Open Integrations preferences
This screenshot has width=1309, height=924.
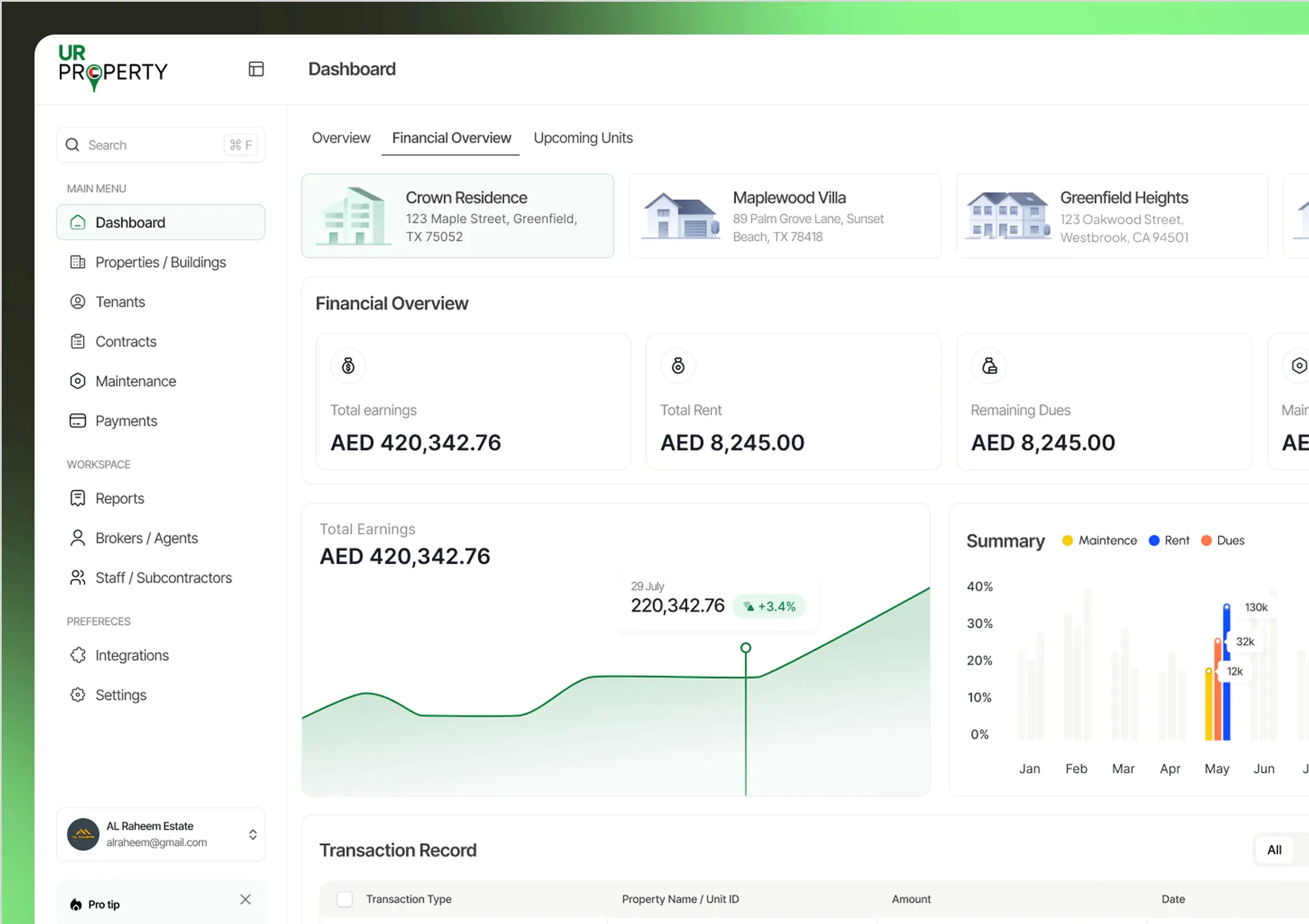tap(132, 655)
